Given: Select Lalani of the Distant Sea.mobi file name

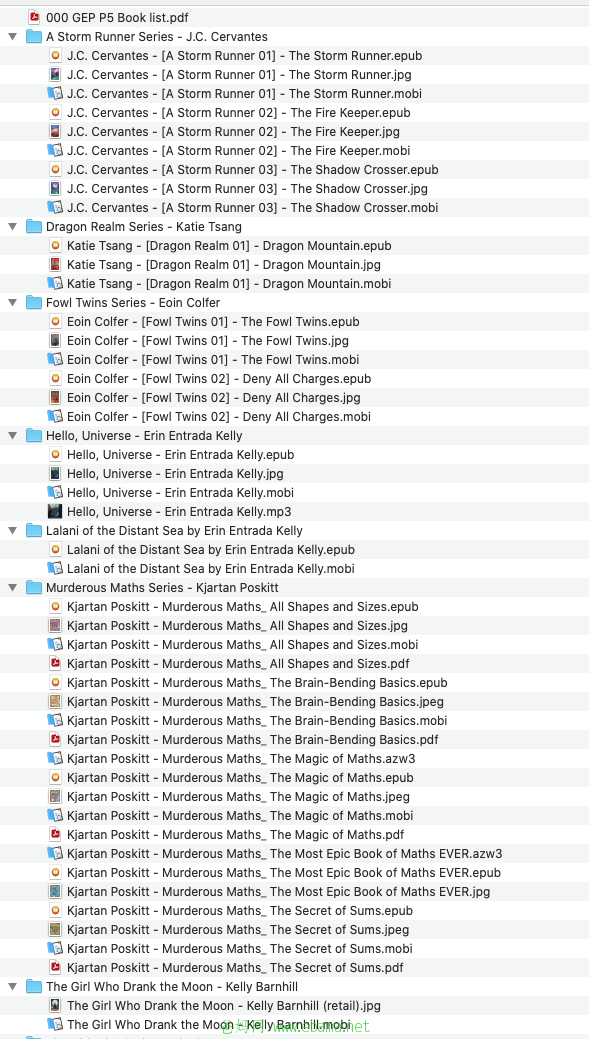Looking at the screenshot, I should 211,569.
